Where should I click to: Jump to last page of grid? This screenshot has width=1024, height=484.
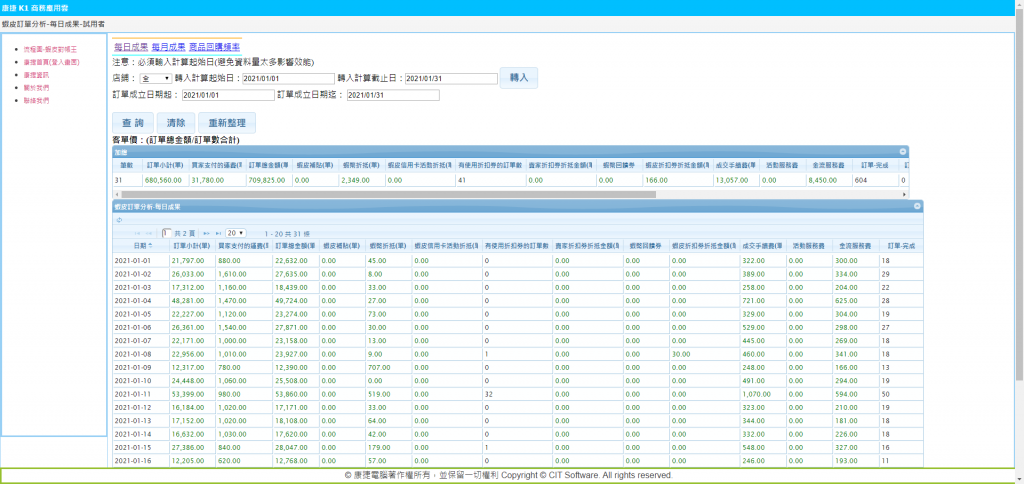tap(217, 232)
